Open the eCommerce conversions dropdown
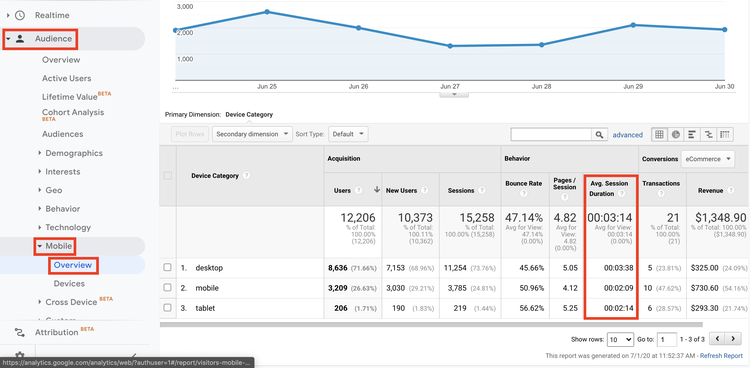The width and height of the screenshot is (750, 368). coord(708,159)
